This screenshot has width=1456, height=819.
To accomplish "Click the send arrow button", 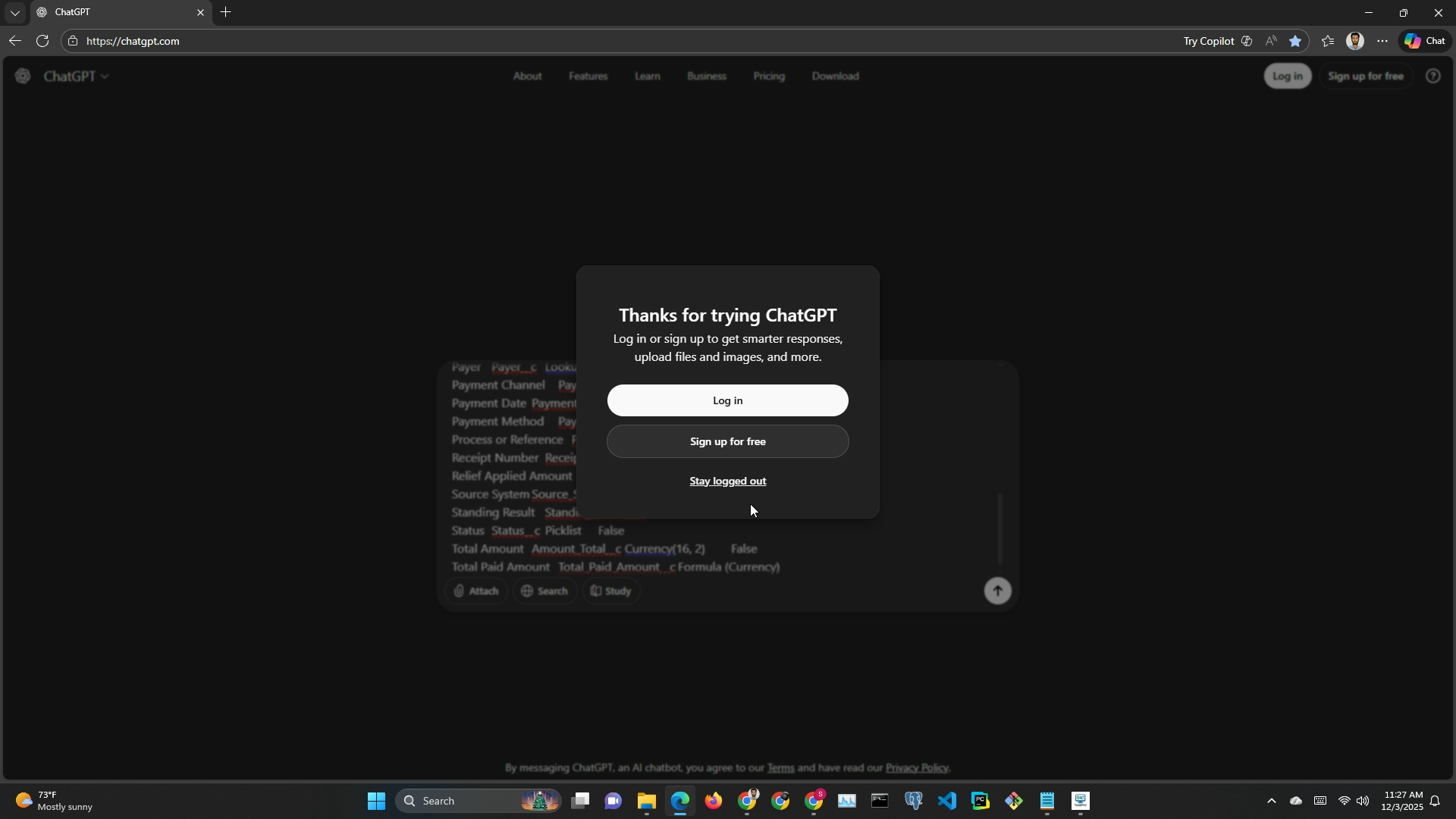I will (997, 591).
